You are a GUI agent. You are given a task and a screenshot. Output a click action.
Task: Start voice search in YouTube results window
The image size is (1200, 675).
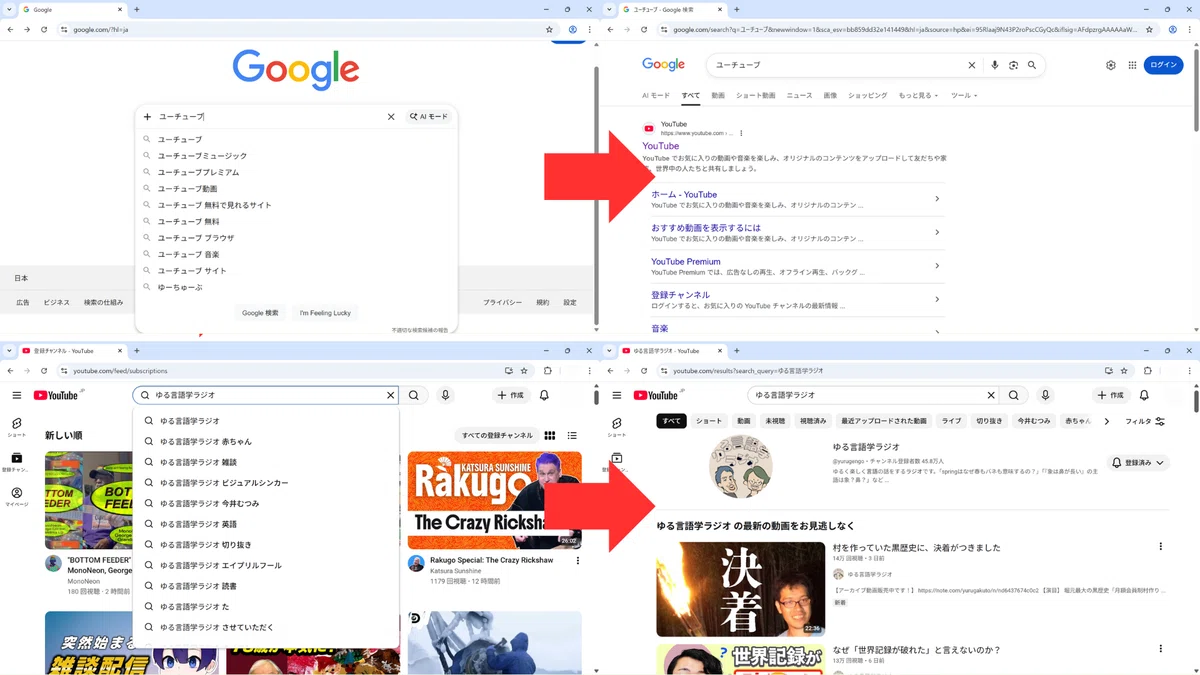pyautogui.click(x=1046, y=395)
